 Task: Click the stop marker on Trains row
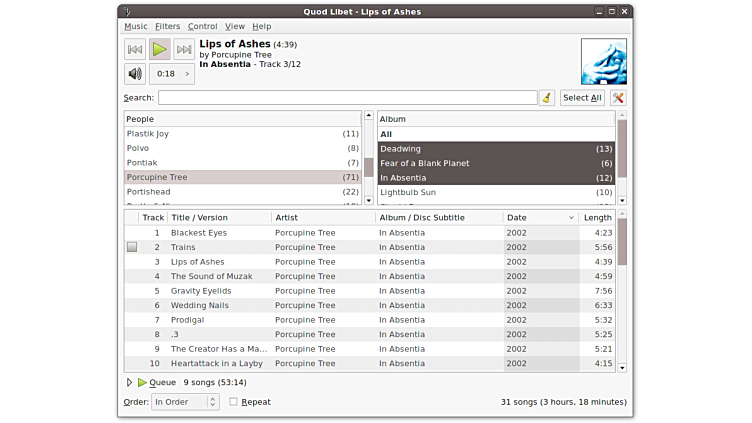pos(132,247)
